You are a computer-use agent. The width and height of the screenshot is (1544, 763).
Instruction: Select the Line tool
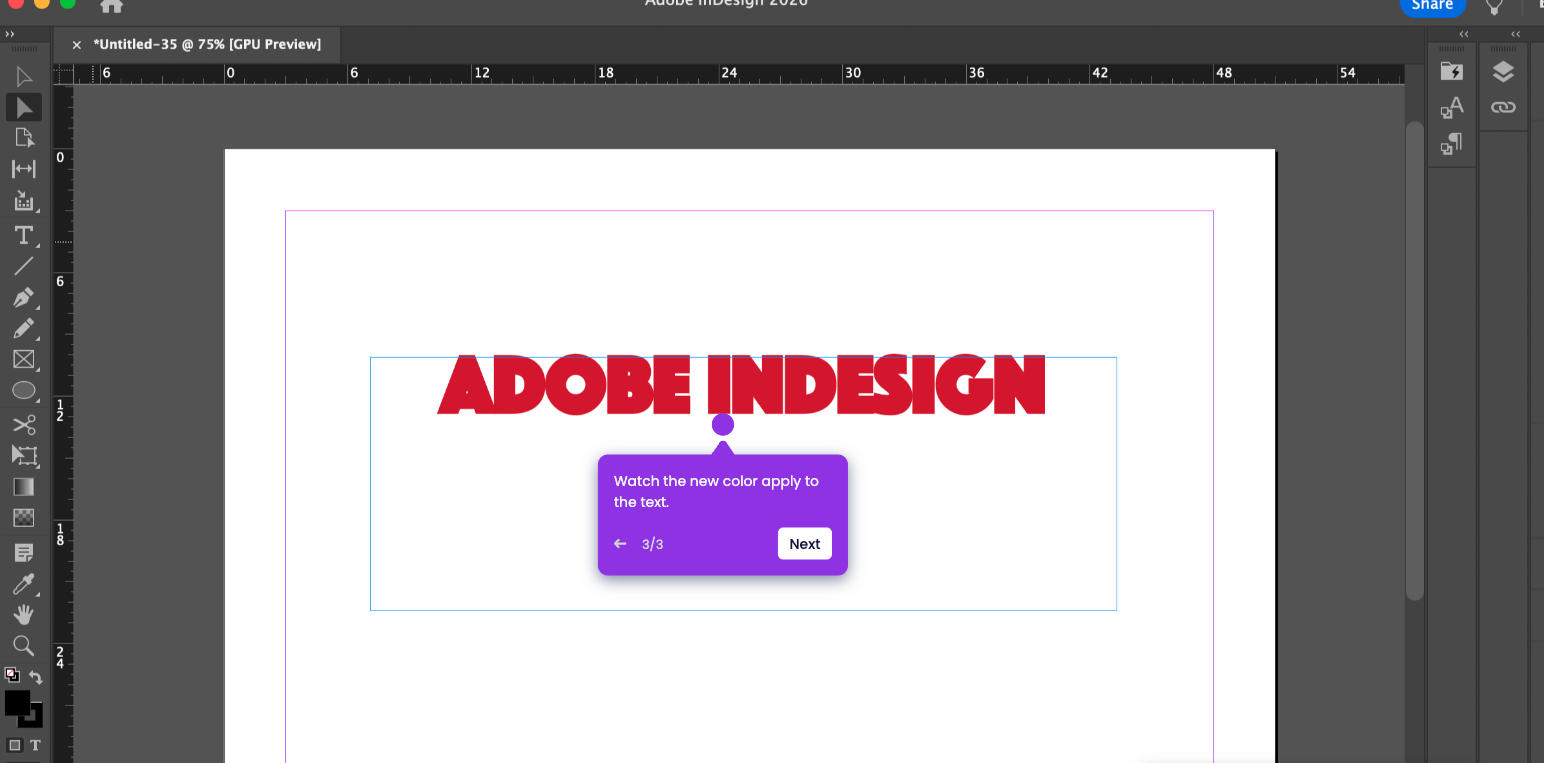24,265
